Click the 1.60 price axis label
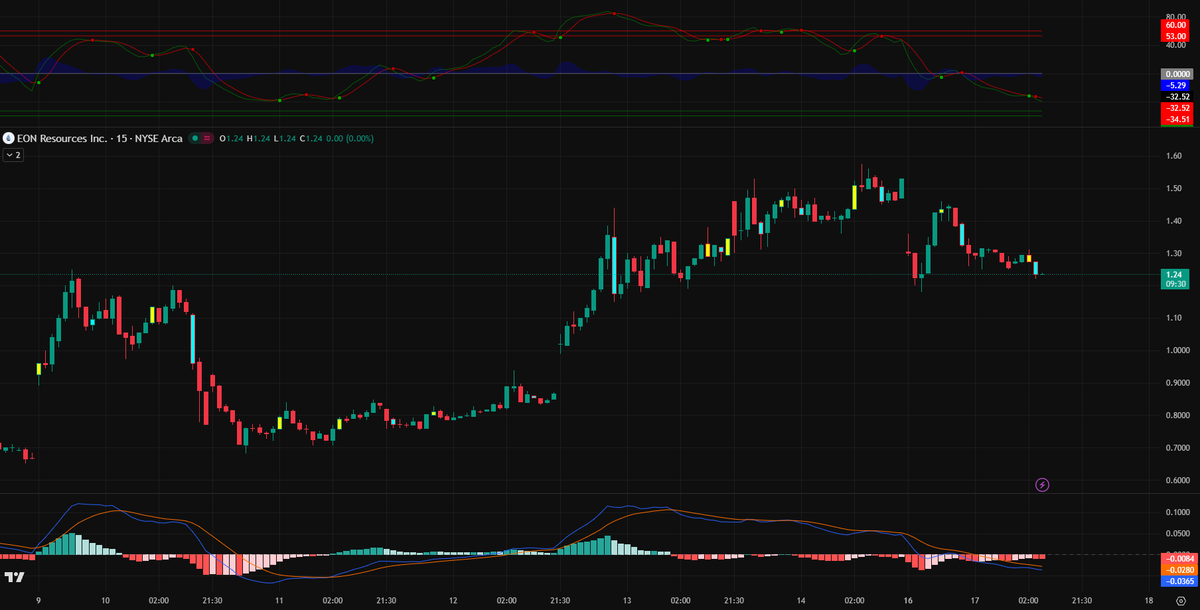The width and height of the screenshot is (1200, 610). (1174, 156)
